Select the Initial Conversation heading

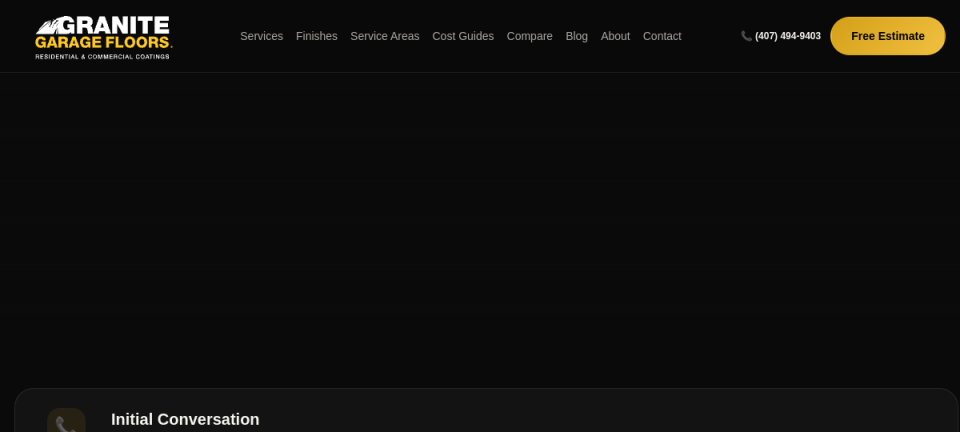[185, 419]
